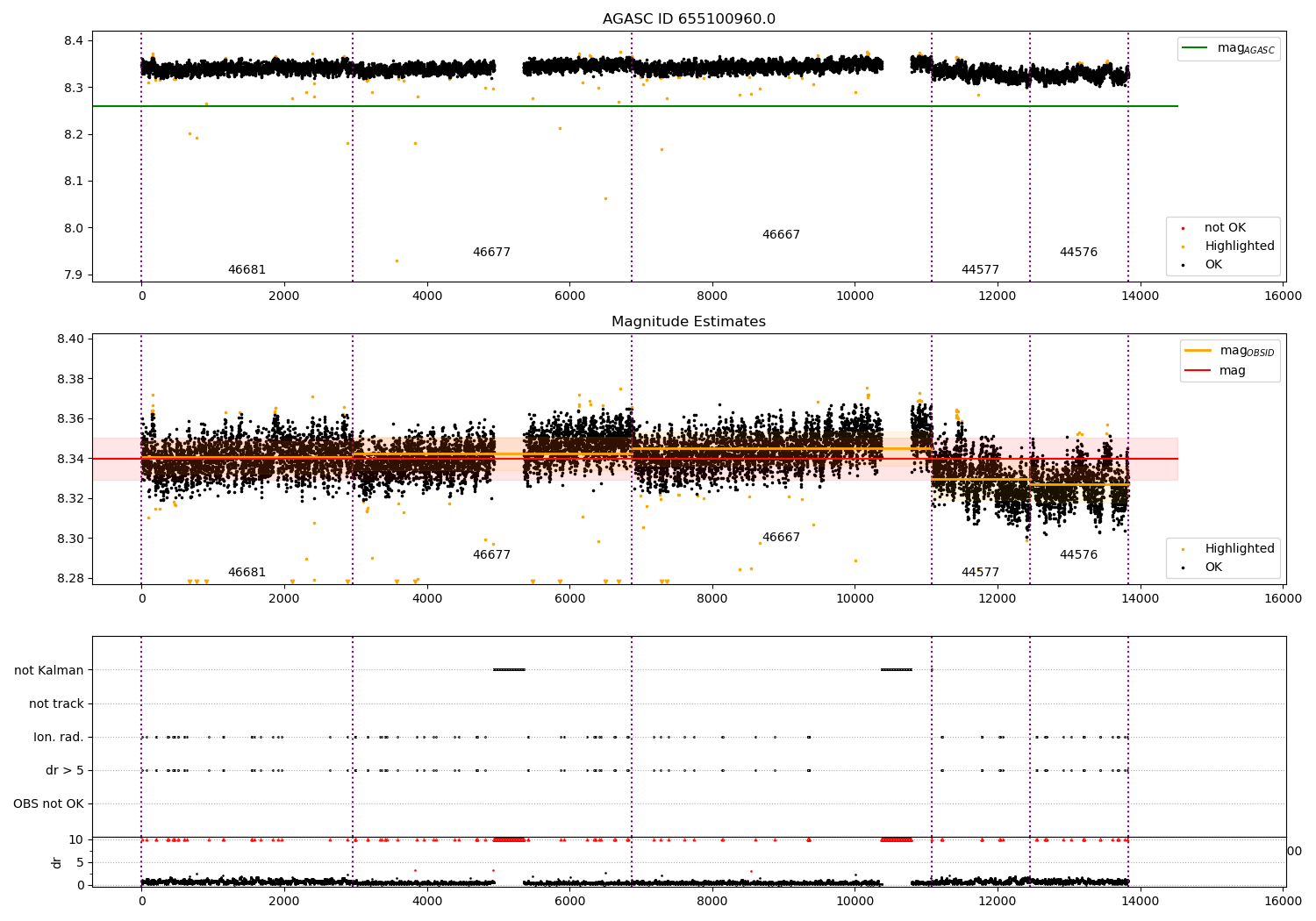Click OBSID label 46667 in the top plot

click(x=781, y=235)
